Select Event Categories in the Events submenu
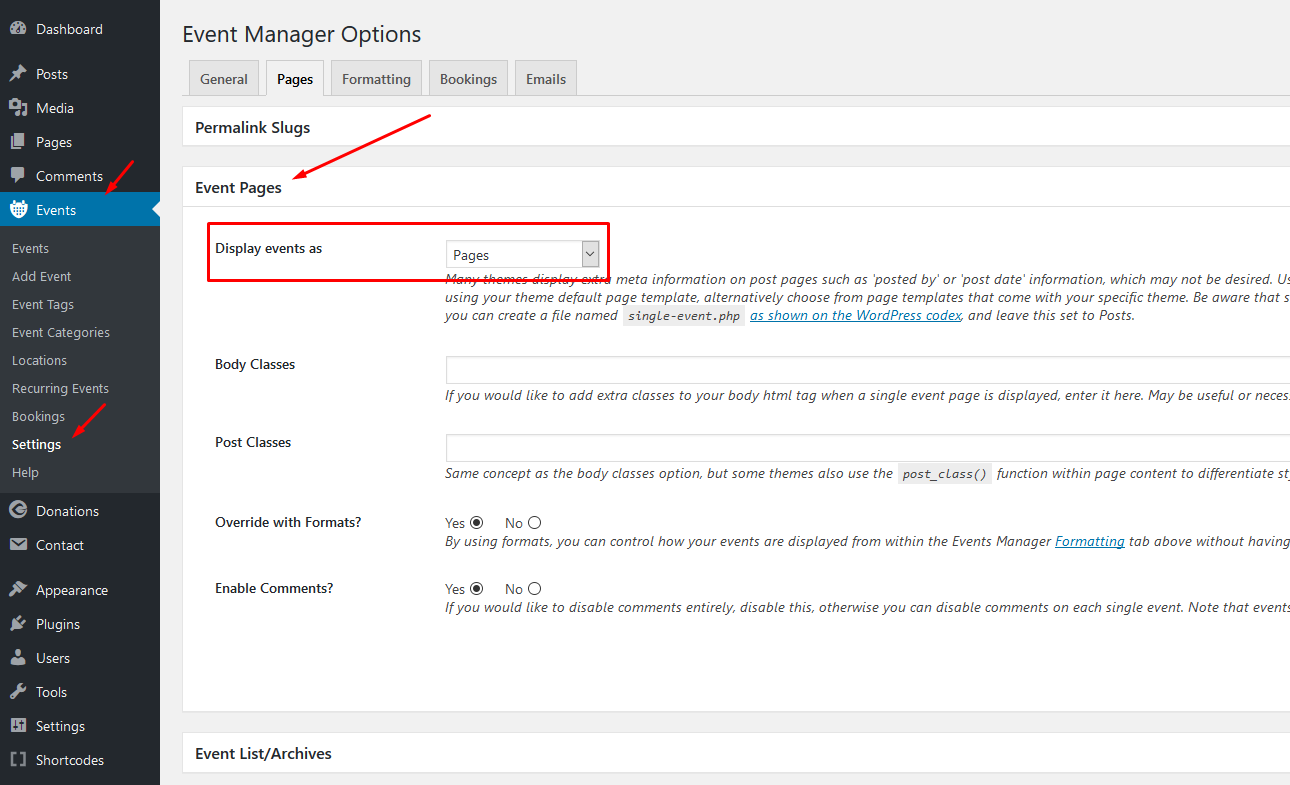 (61, 331)
